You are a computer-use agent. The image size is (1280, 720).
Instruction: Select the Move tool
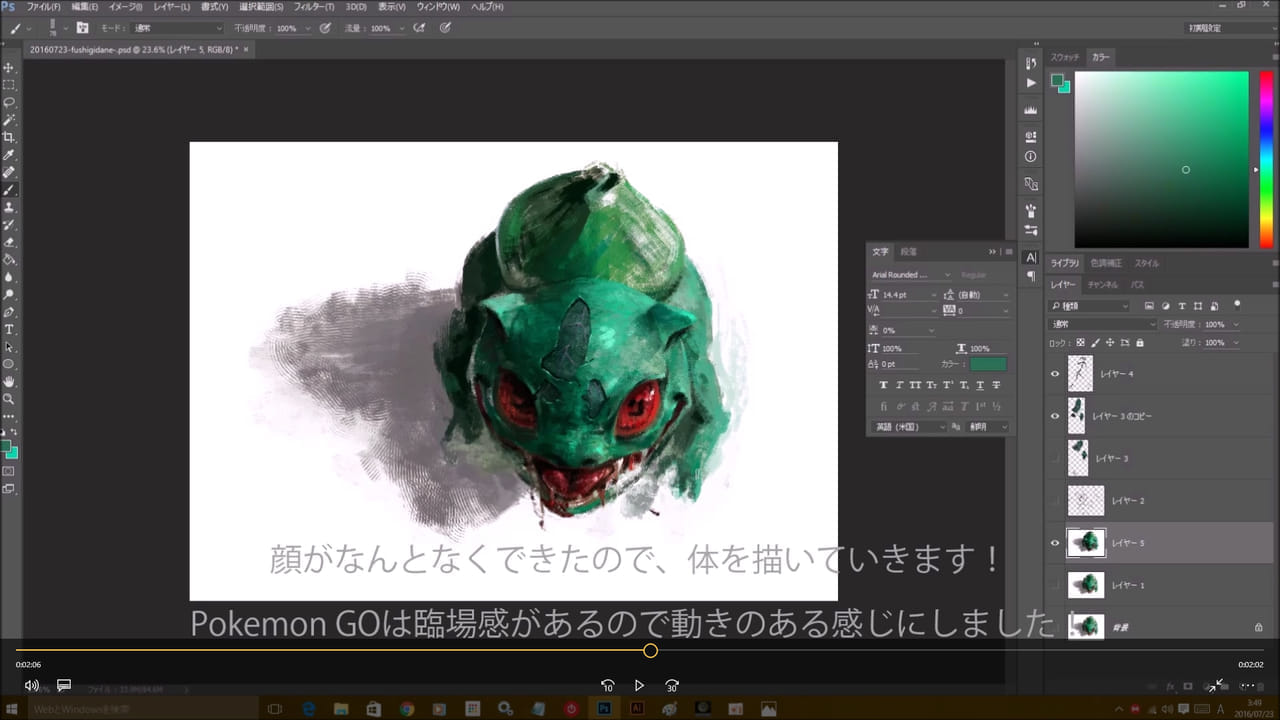tap(9, 67)
